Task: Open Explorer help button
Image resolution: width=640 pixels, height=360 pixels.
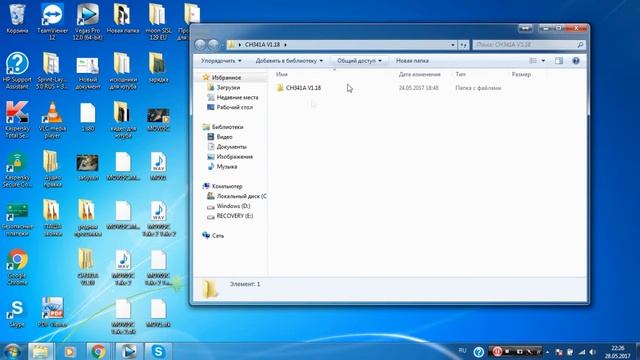Action: pos(576,61)
